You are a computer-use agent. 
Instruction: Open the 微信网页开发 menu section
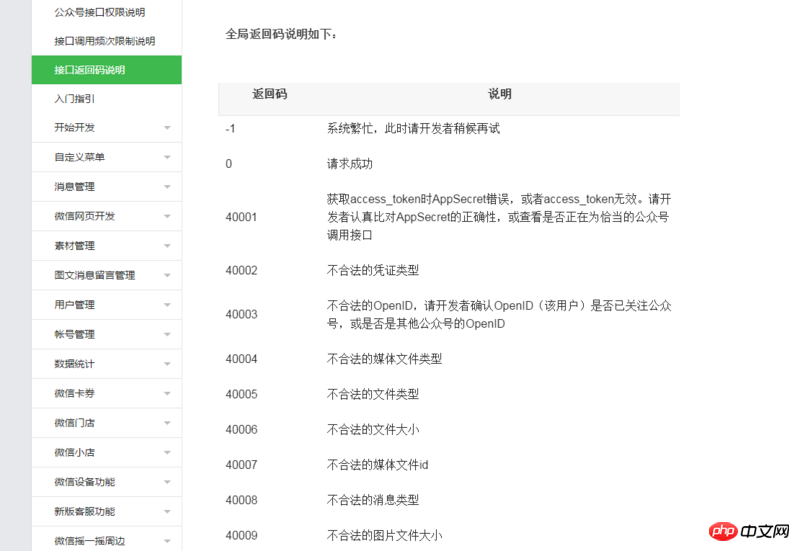pos(85,216)
